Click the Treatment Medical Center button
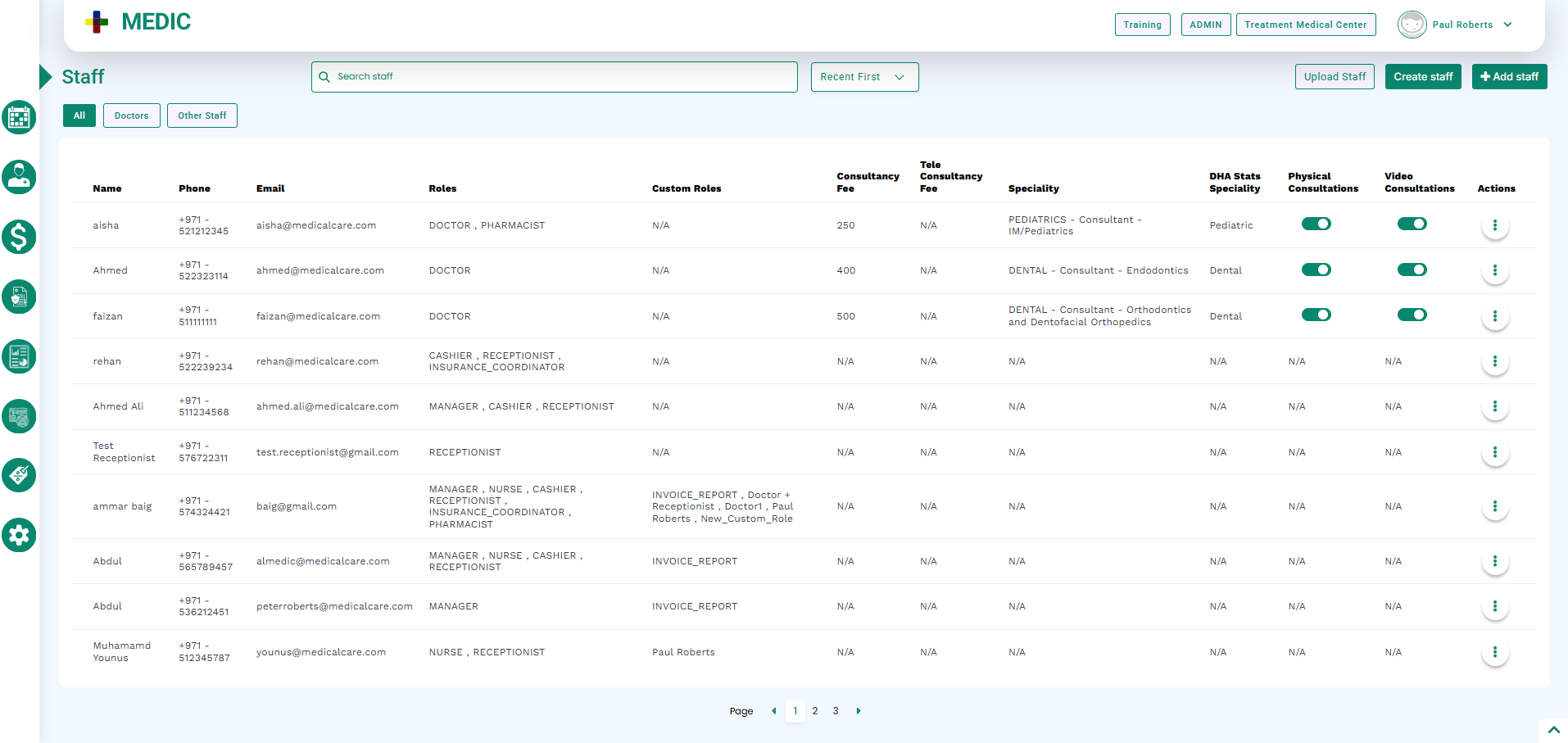Image resolution: width=1568 pixels, height=743 pixels. [x=1306, y=25]
